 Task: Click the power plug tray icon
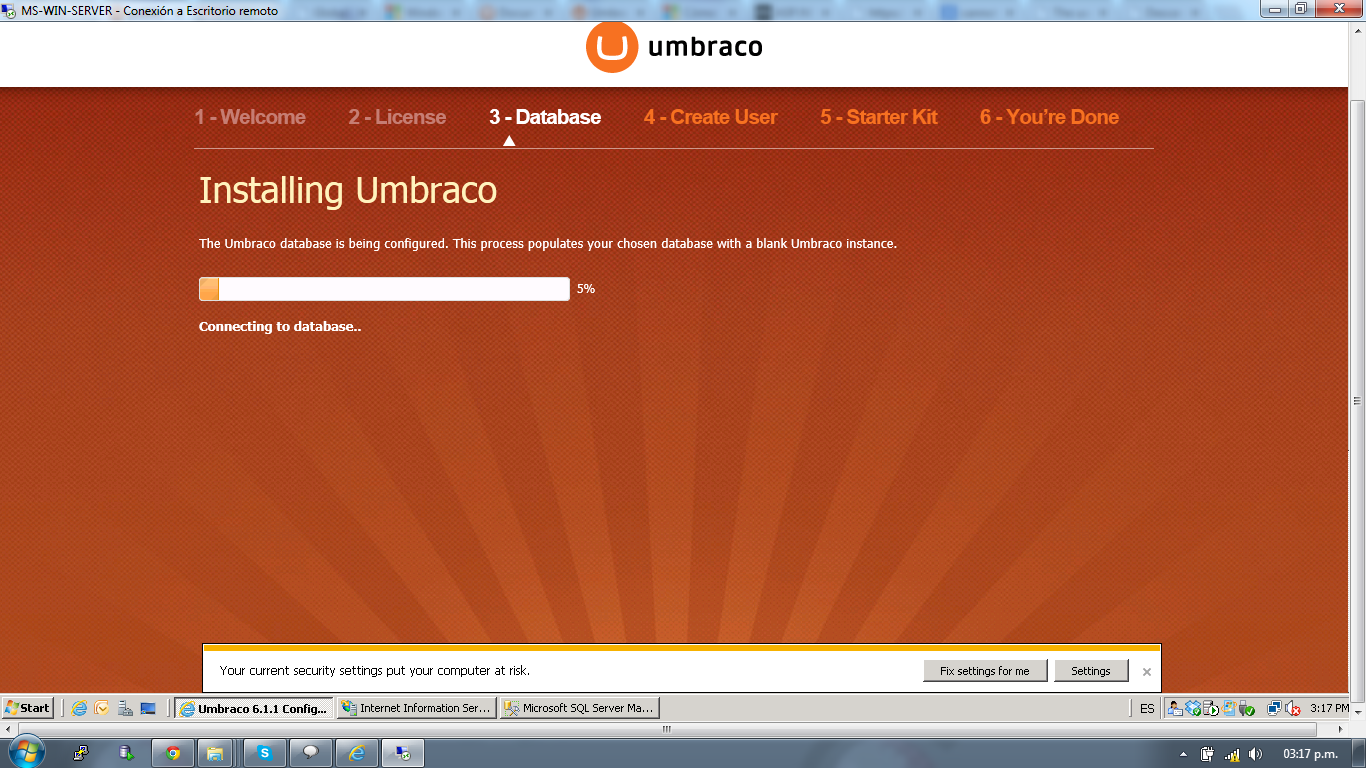[x=1208, y=754]
